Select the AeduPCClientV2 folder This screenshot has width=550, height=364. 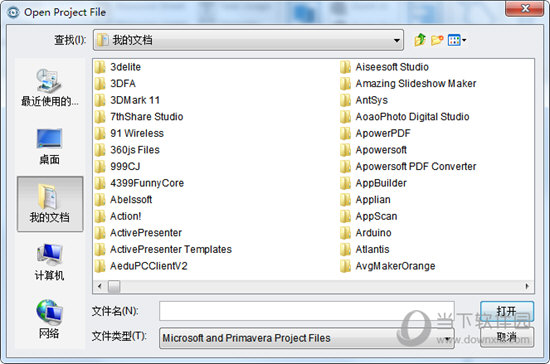(141, 266)
